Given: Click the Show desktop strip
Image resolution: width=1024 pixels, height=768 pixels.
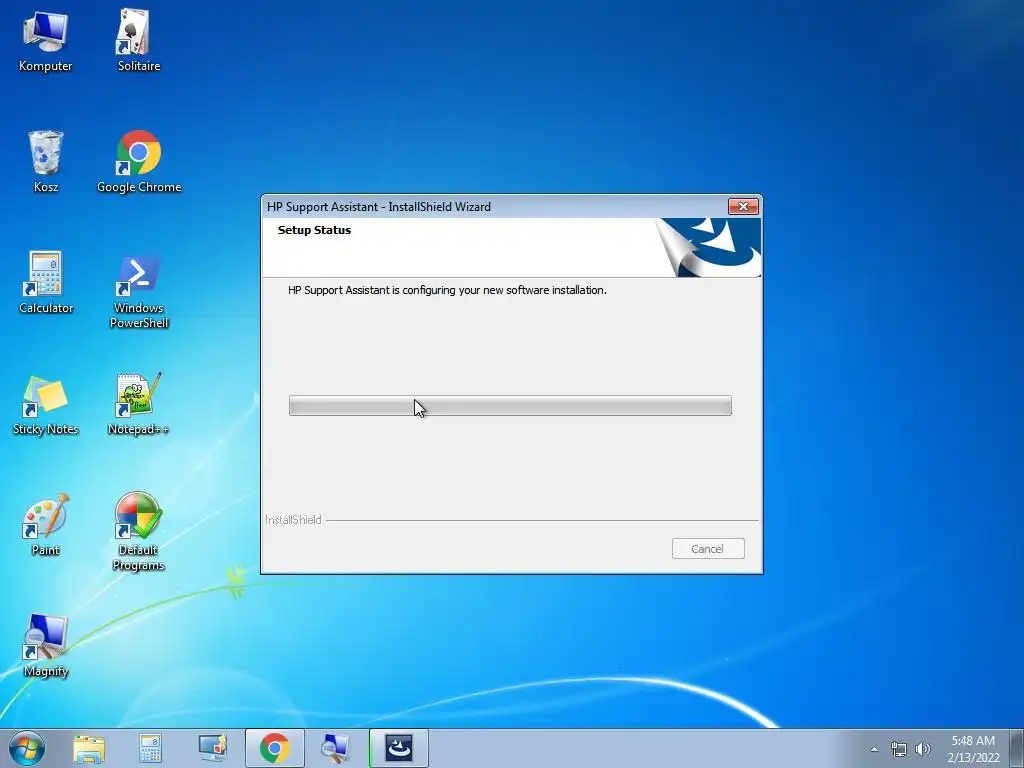Looking at the screenshot, I should click(x=1017, y=748).
